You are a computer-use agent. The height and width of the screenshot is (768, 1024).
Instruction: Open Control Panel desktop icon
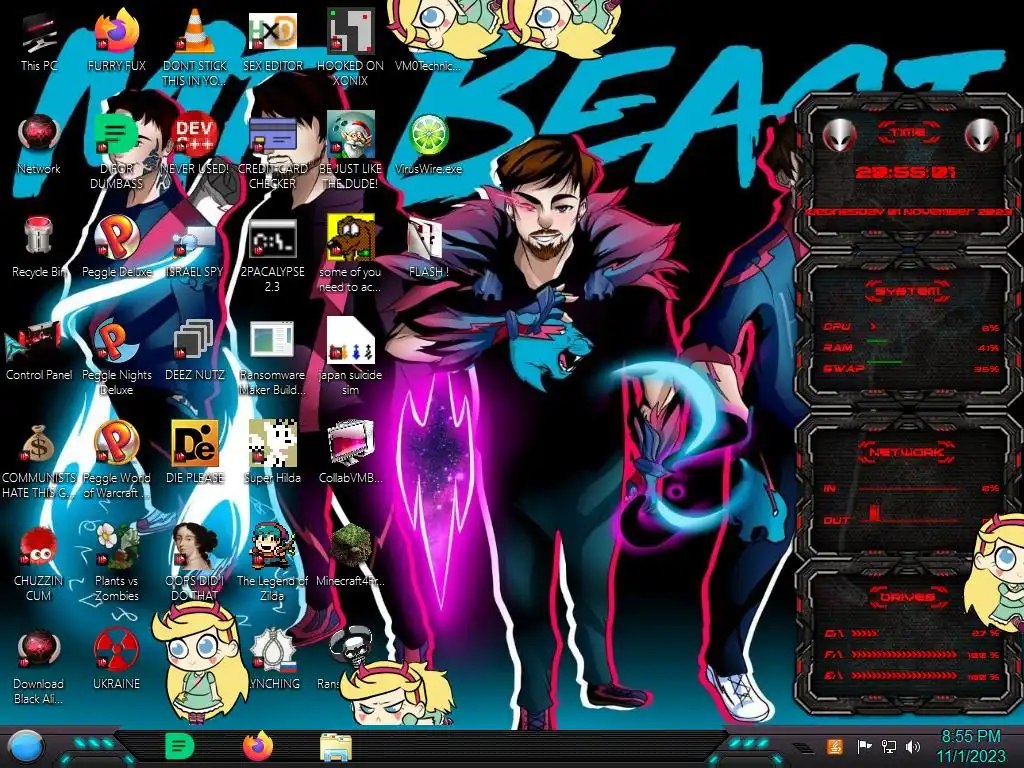click(x=39, y=351)
